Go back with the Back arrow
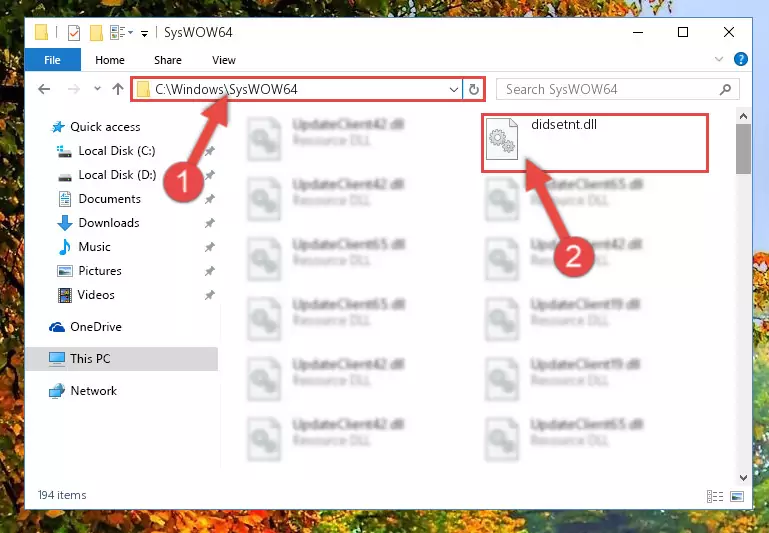The width and height of the screenshot is (769, 533). 44,89
